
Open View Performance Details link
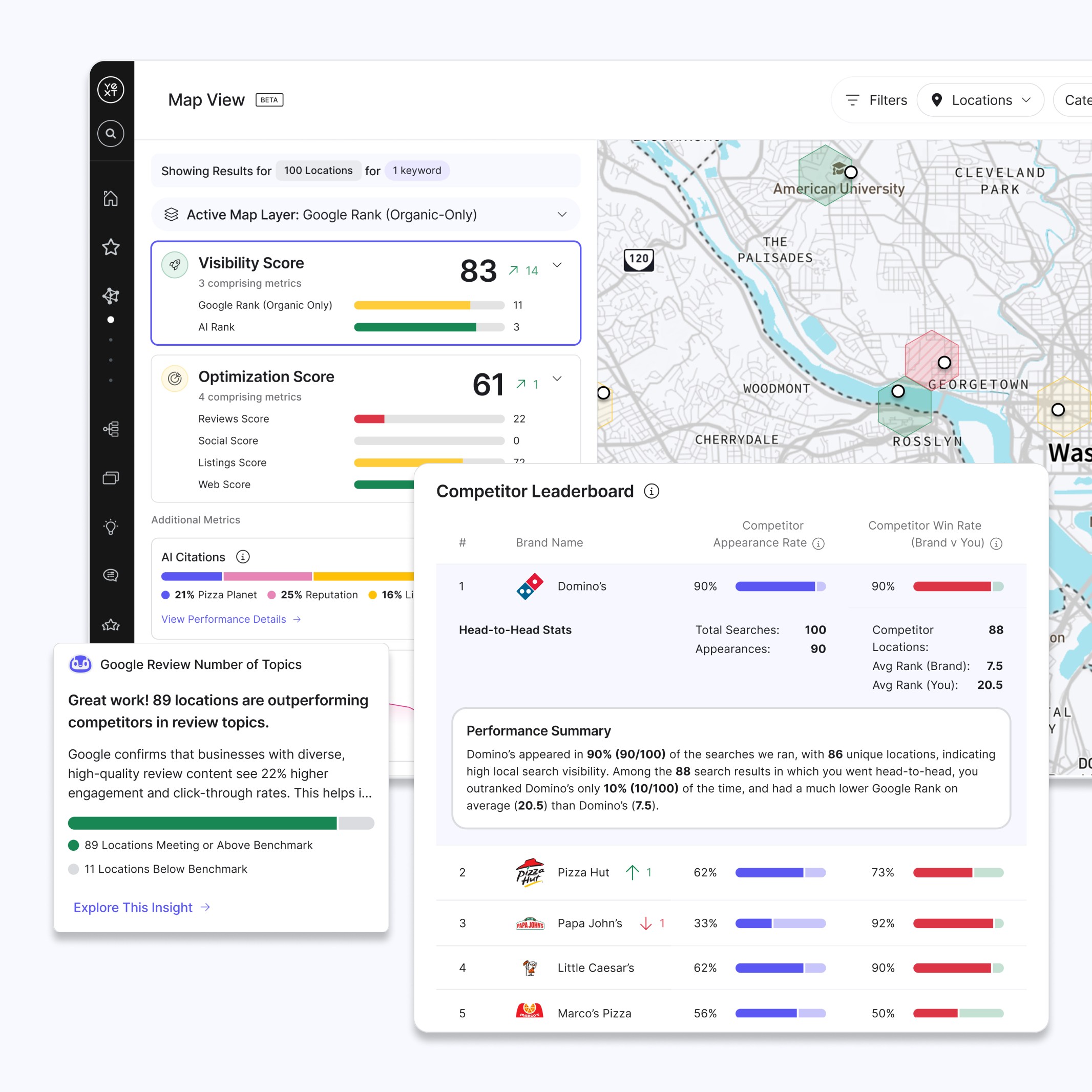[x=230, y=619]
